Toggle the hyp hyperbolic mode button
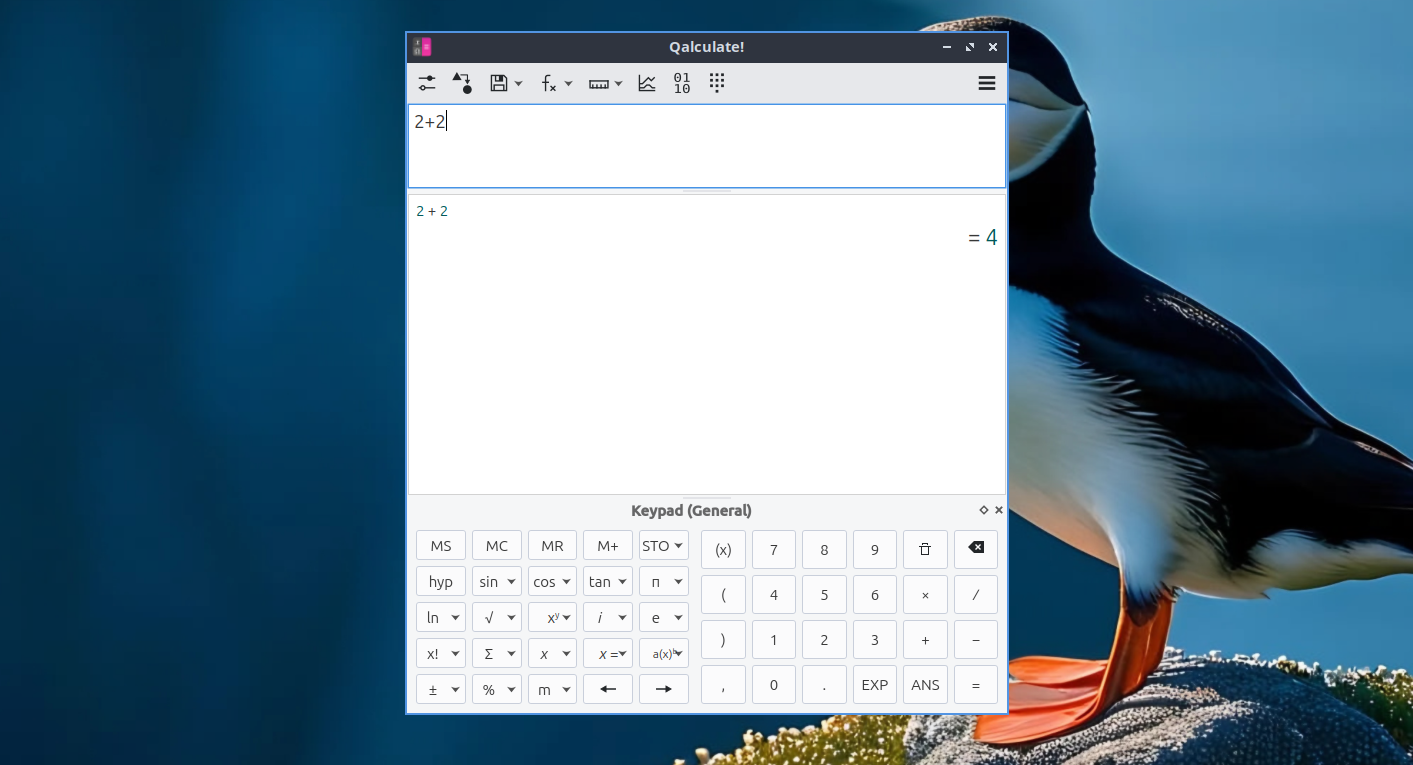Screen dimensions: 1413x765 click(441, 582)
